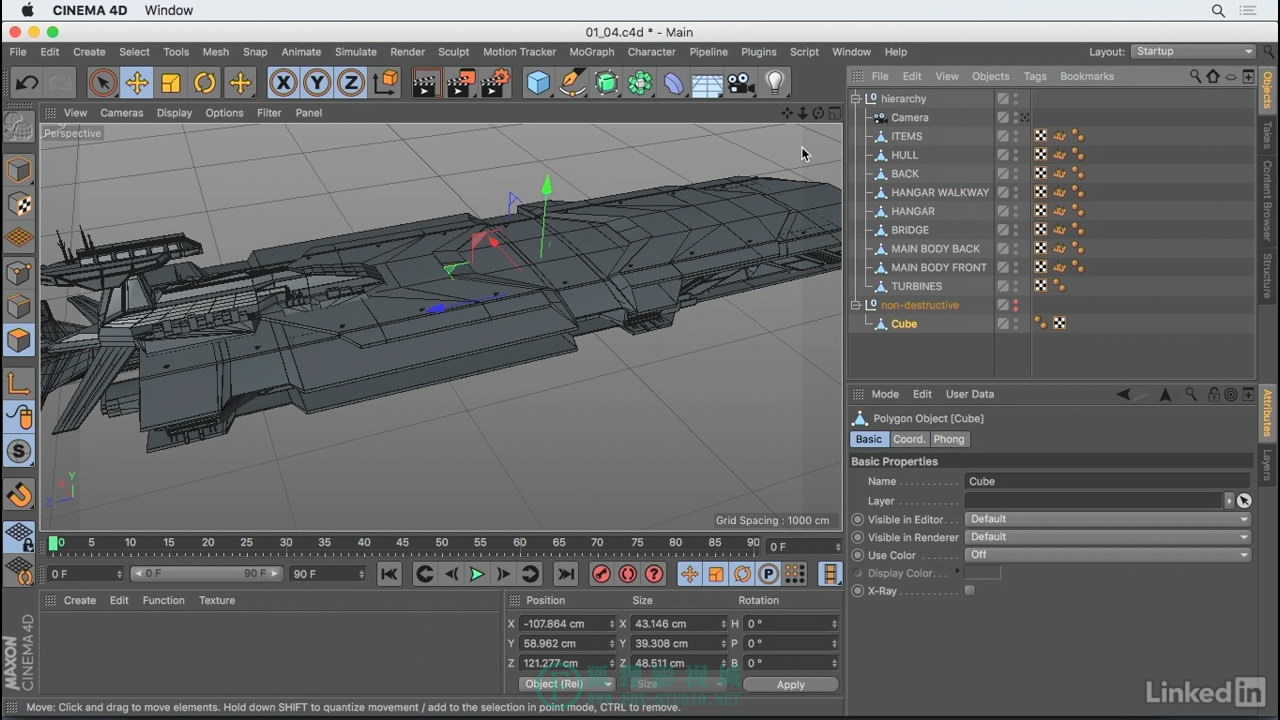Add a light object
Viewport: 1280px width, 720px height.
tap(775, 83)
